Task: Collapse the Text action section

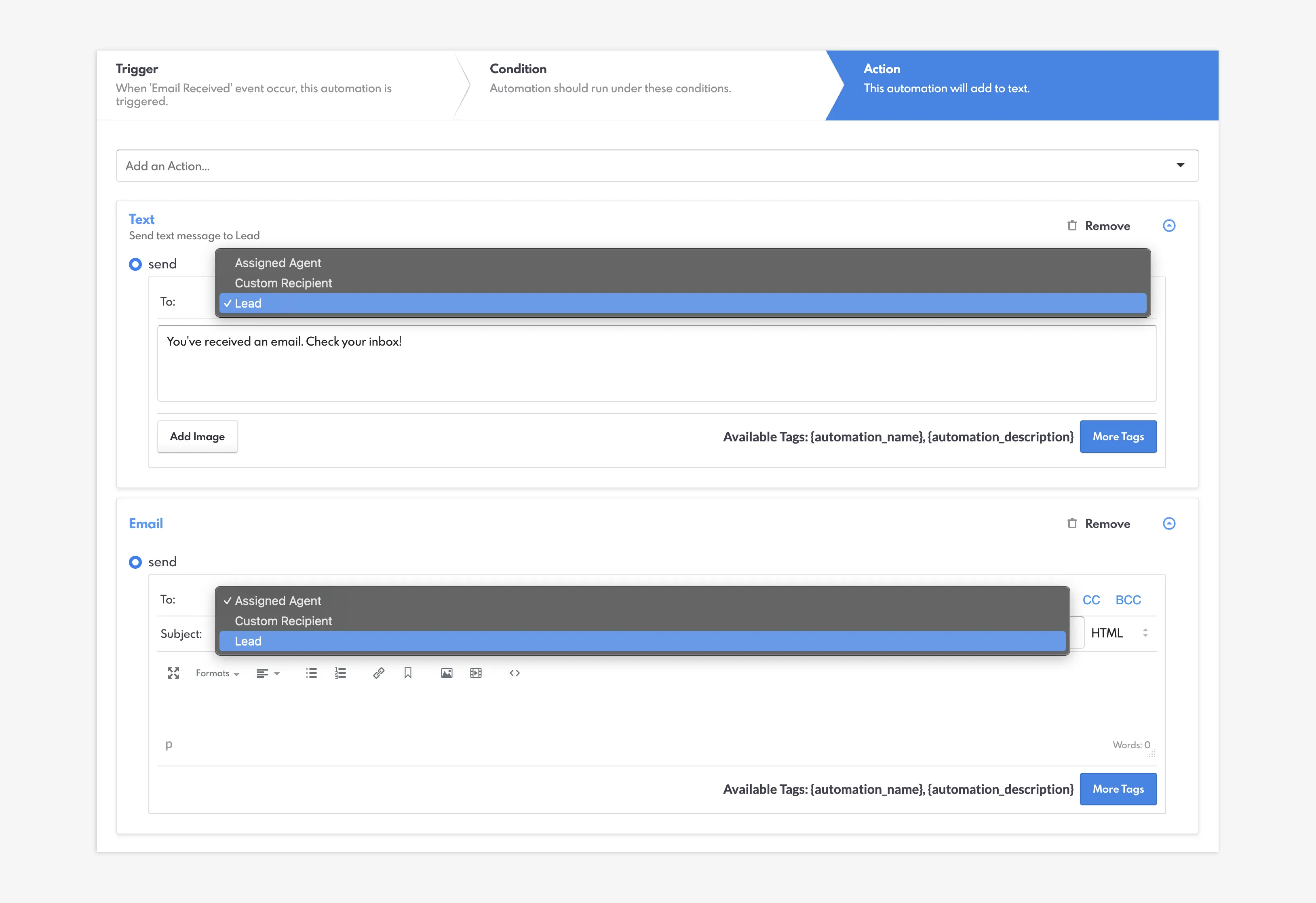Action: point(1169,225)
